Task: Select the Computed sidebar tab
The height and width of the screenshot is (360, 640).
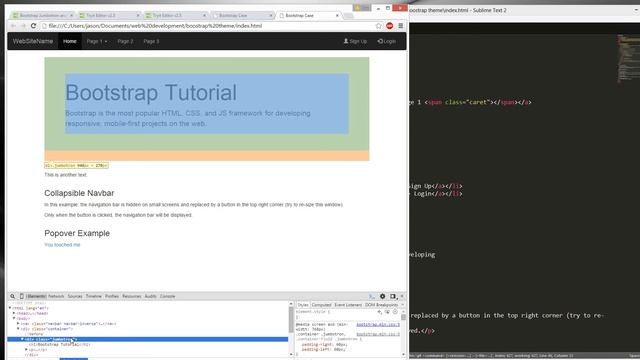Action: tap(321, 305)
